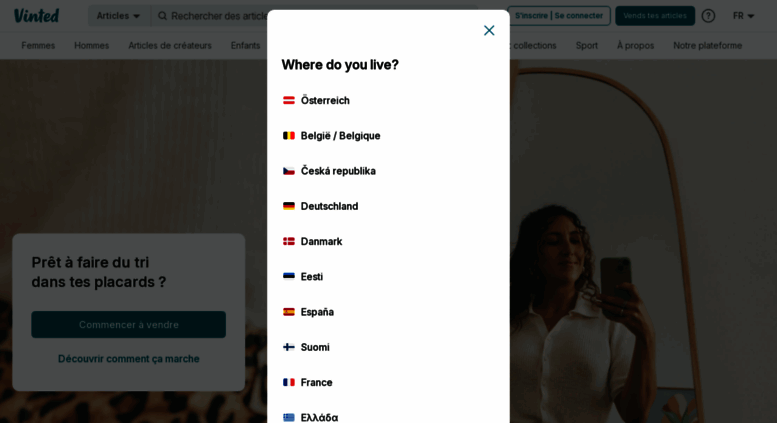The height and width of the screenshot is (423, 777).
Task: Click the Vends tes articles button
Action: pyautogui.click(x=655, y=16)
